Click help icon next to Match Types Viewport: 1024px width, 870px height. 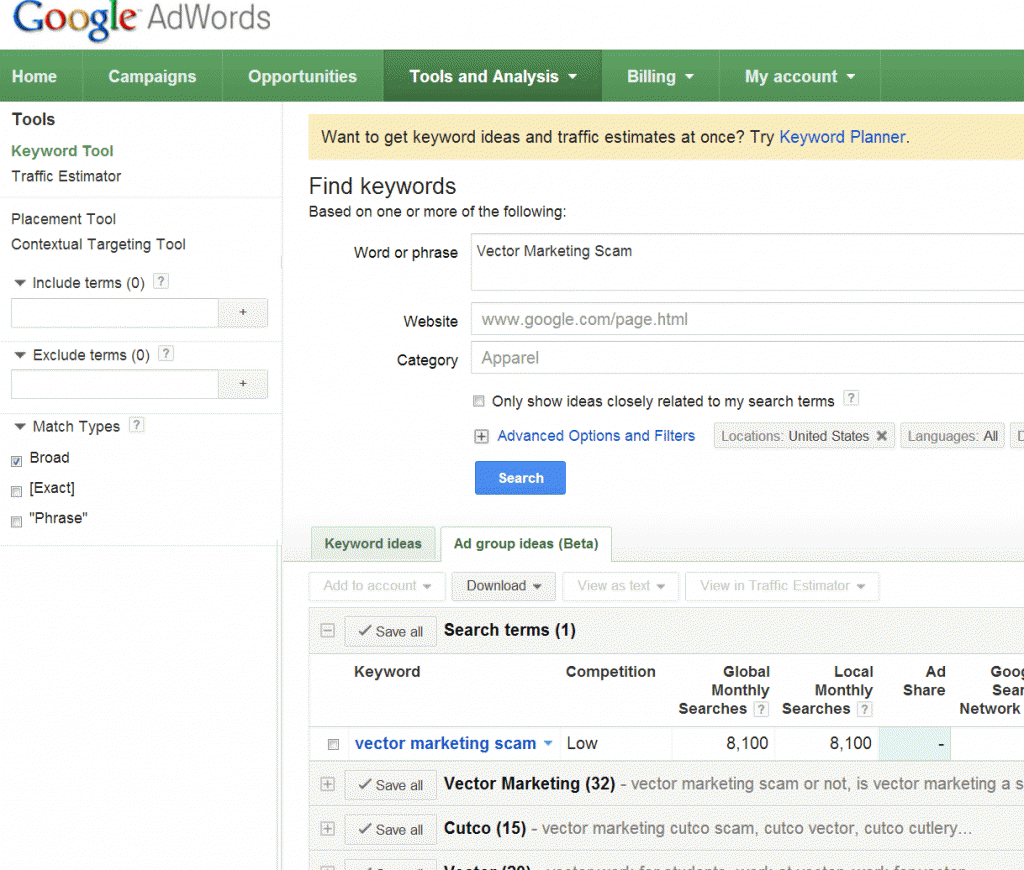point(136,425)
